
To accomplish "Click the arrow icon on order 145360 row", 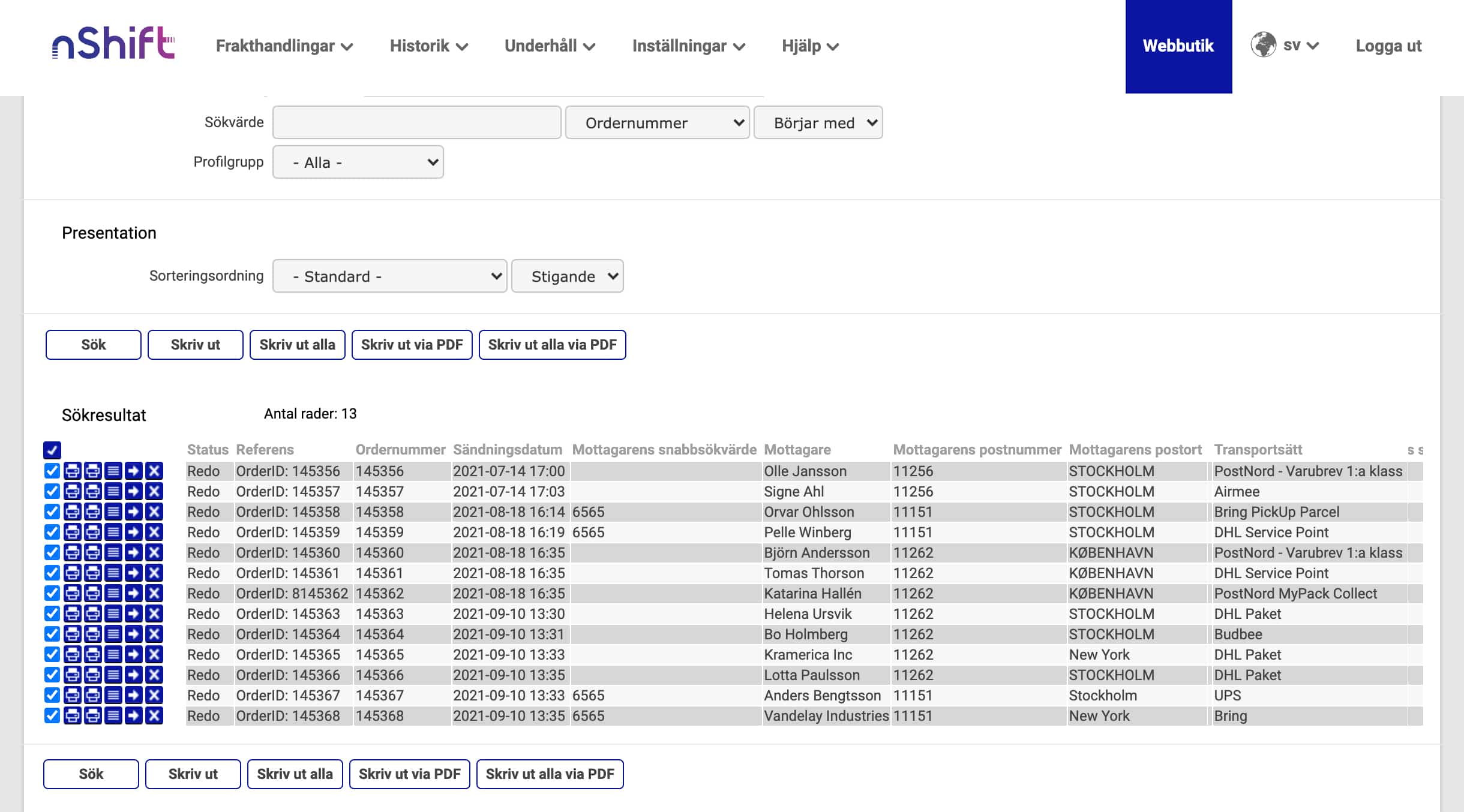I will (x=133, y=552).
